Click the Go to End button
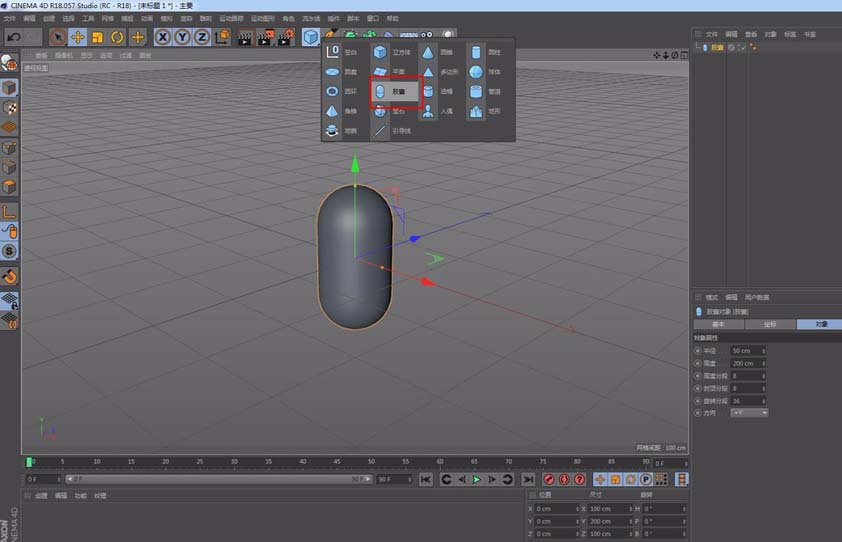 [527, 480]
